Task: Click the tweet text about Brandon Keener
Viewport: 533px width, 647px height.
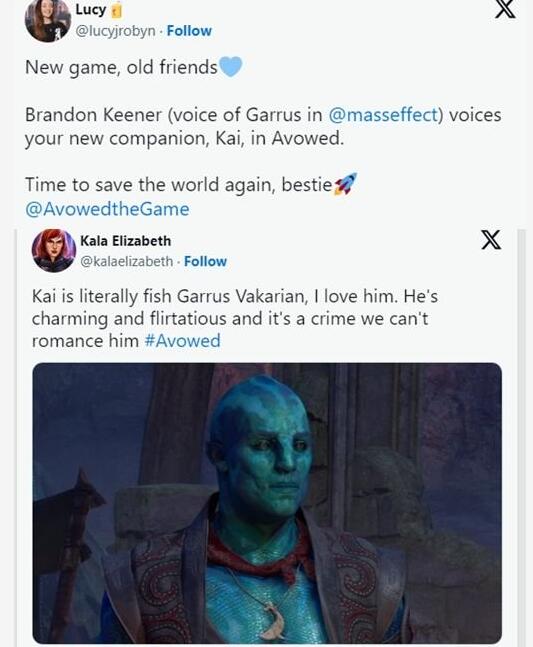Action: point(263,127)
